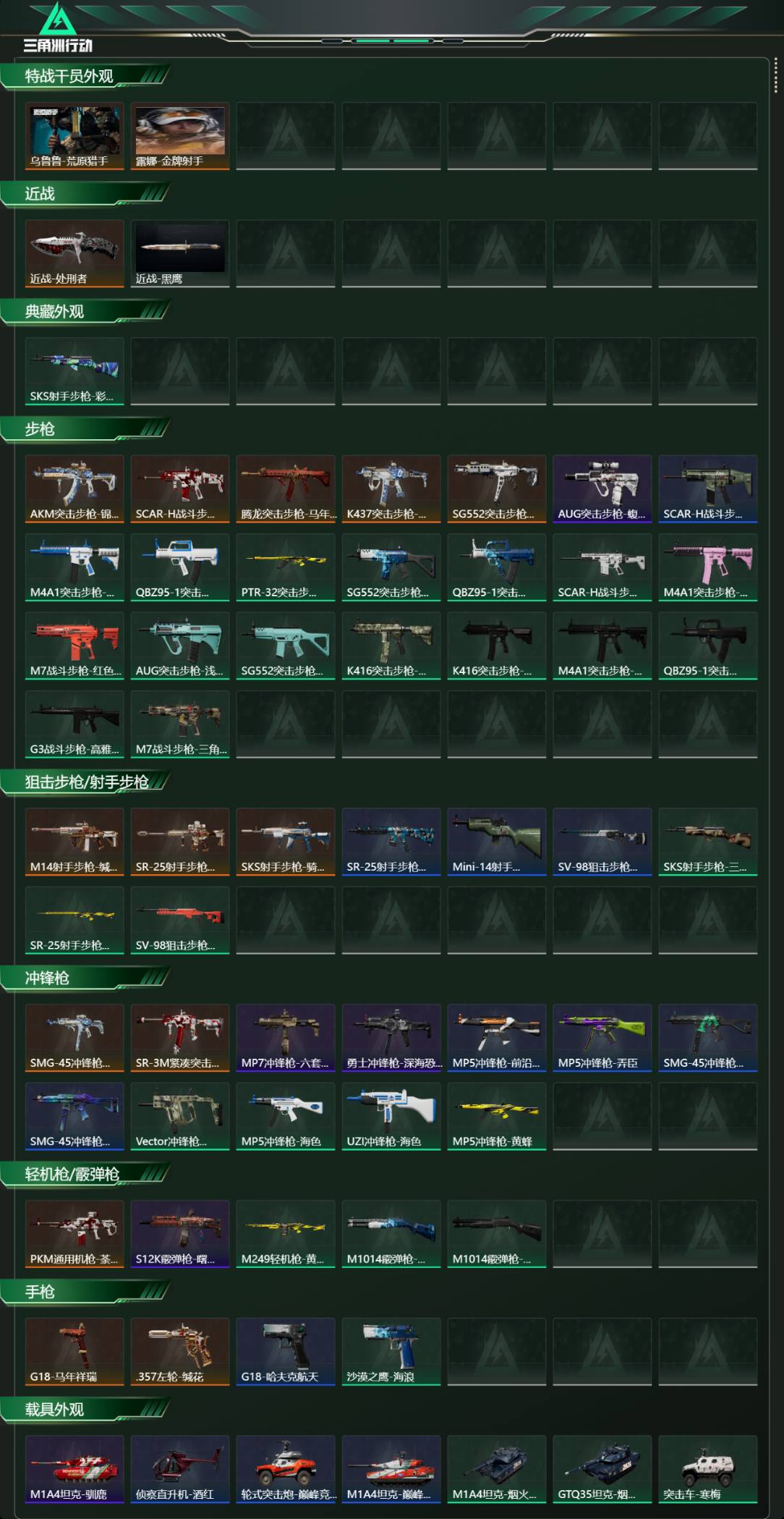Open the G3战斗步枪-高雅 item
Image resolution: width=784 pixels, height=1519 pixels.
[x=74, y=724]
